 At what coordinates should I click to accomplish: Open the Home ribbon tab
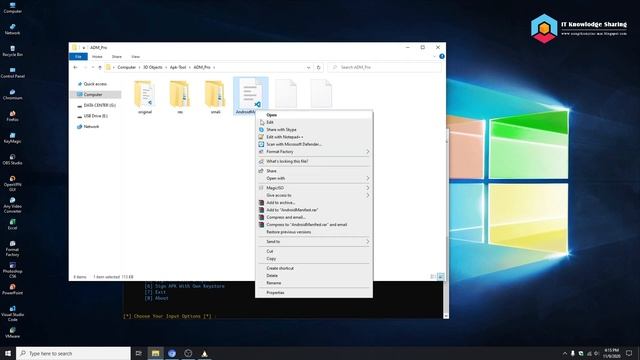pyautogui.click(x=97, y=56)
